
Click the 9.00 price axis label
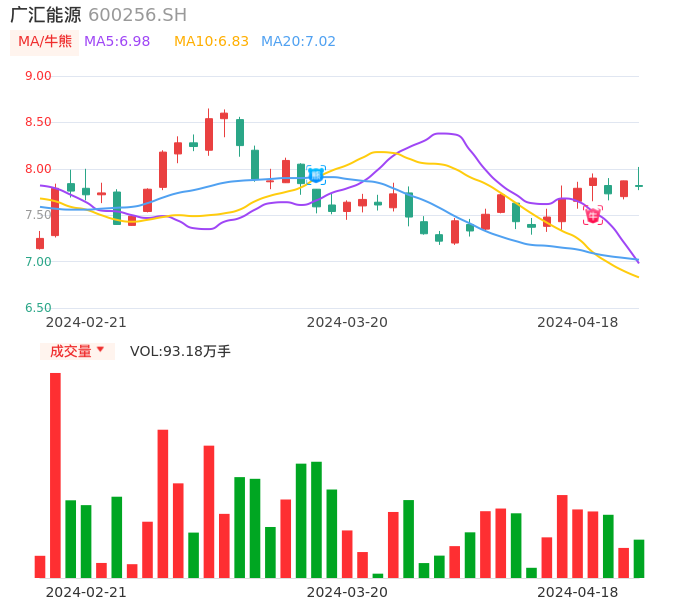click(38, 76)
